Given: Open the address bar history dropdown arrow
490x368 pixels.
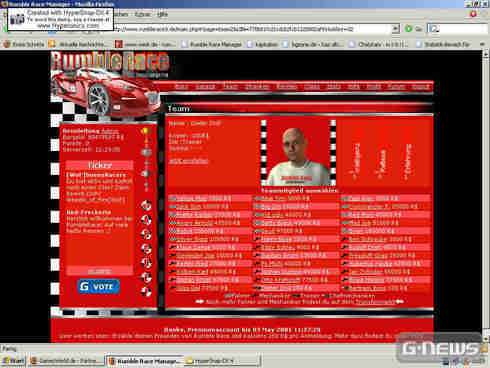Looking at the screenshot, I should click(396, 29).
